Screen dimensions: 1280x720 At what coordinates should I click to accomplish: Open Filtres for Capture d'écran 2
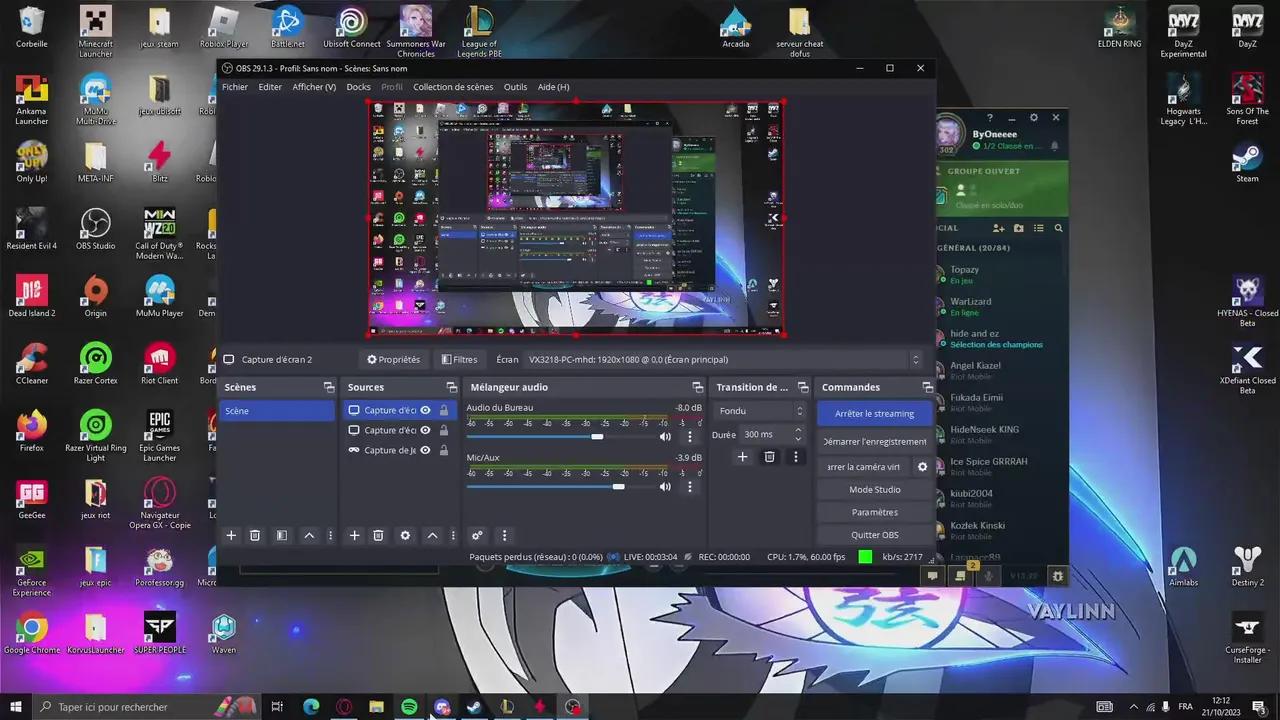click(459, 359)
